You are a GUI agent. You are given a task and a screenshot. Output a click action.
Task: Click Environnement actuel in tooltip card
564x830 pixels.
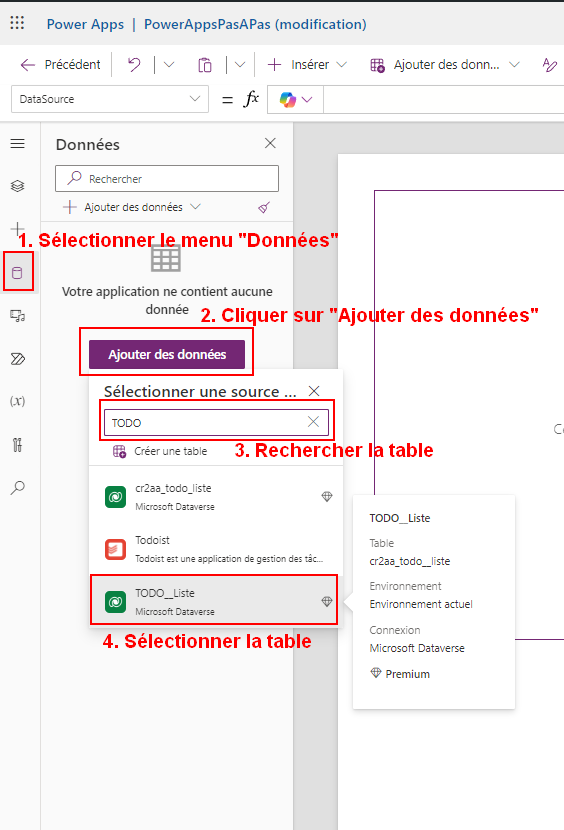coord(421,604)
